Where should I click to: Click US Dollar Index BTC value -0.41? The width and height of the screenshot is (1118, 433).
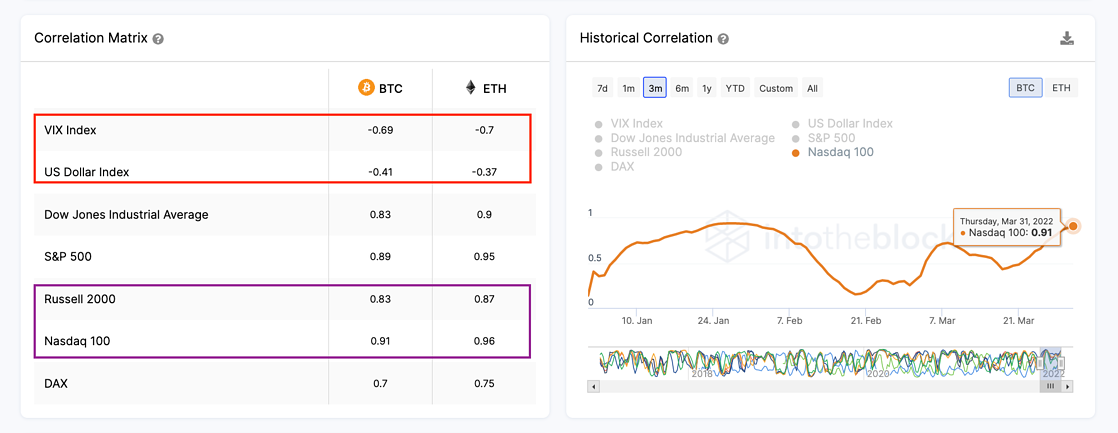click(x=381, y=172)
